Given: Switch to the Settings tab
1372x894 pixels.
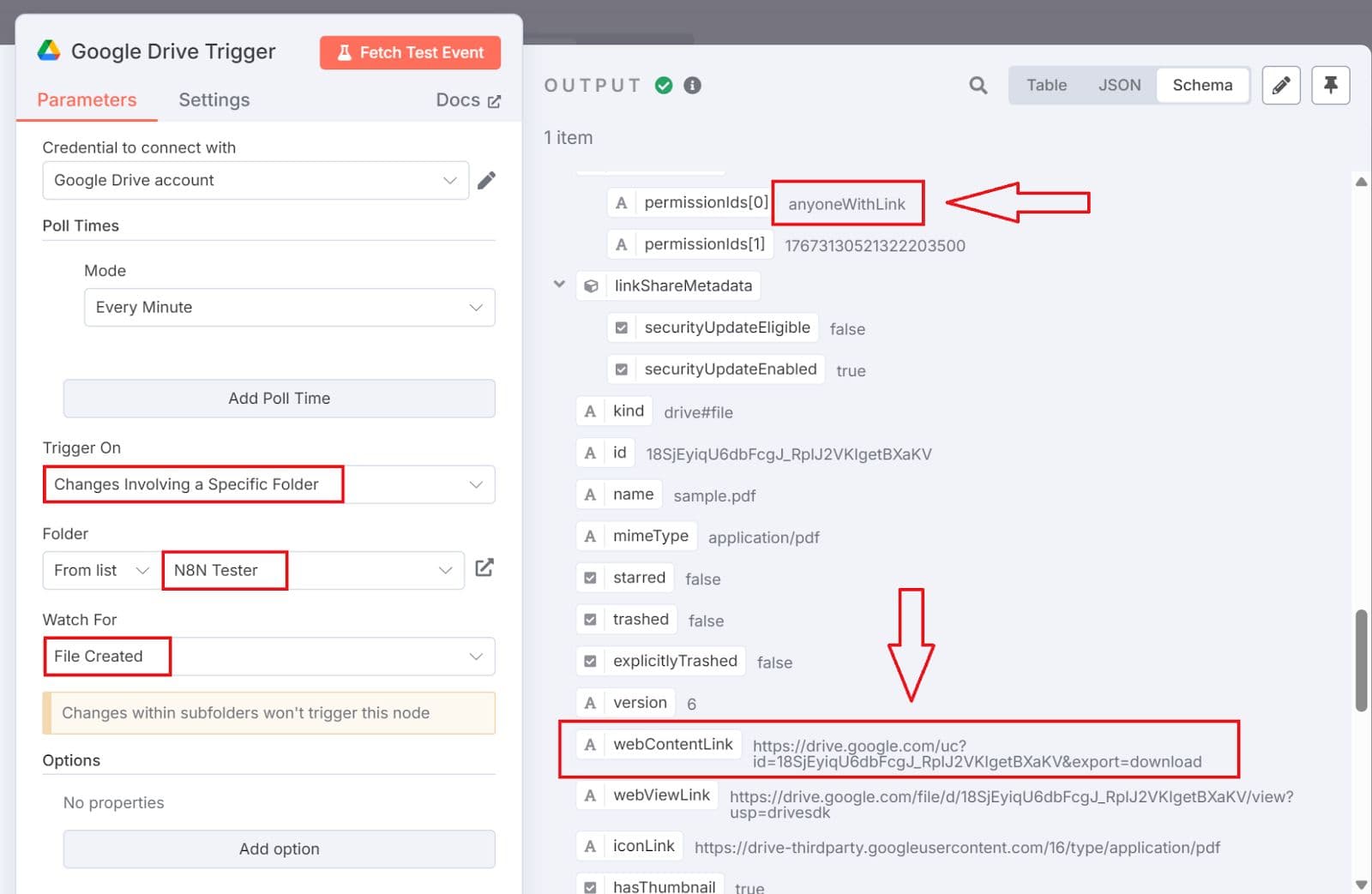Looking at the screenshot, I should click(214, 99).
